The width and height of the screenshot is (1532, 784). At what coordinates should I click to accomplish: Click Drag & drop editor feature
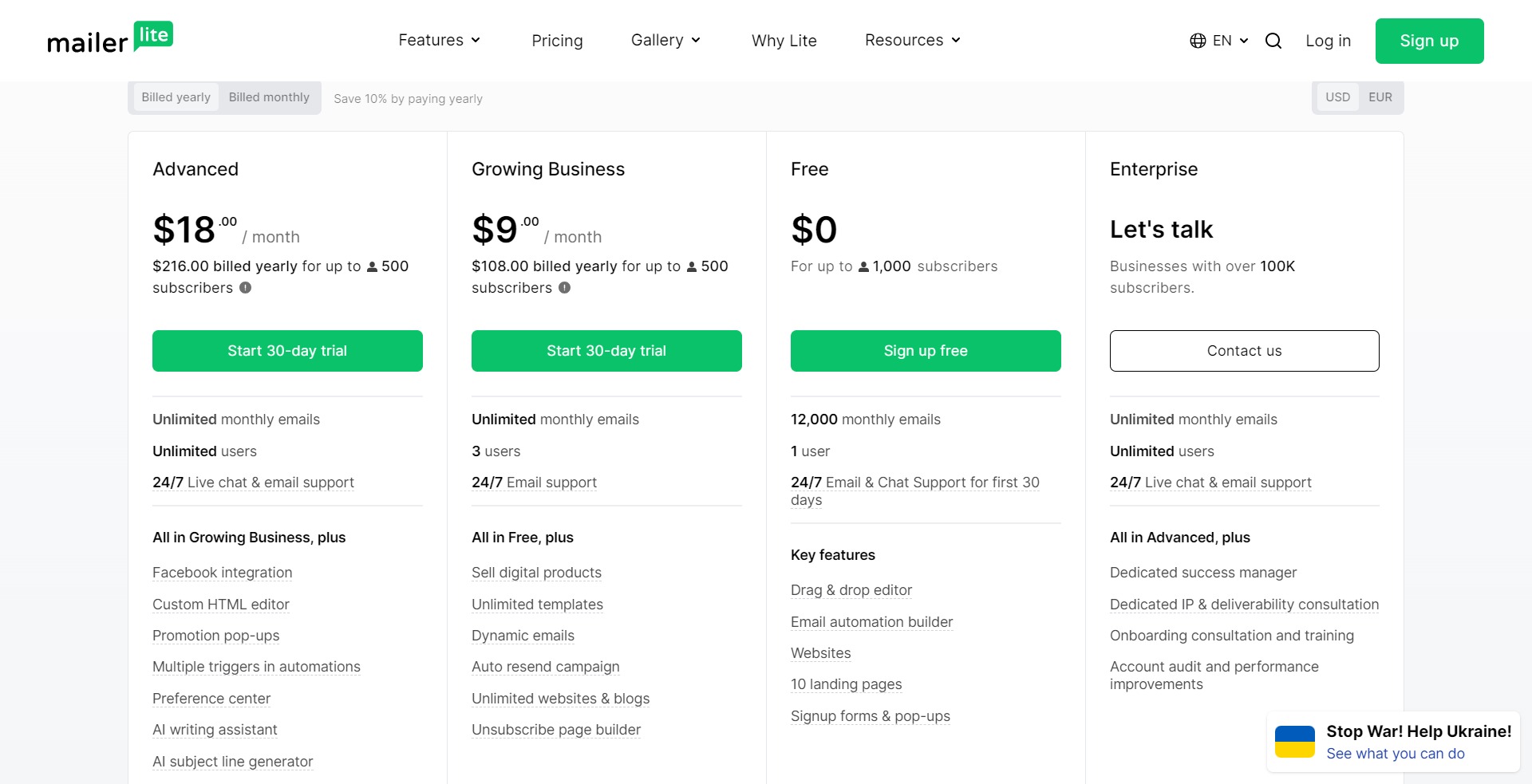(x=851, y=590)
